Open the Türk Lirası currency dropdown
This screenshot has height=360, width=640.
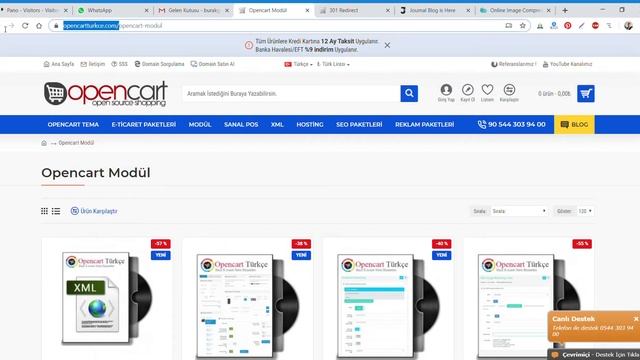click(333, 64)
